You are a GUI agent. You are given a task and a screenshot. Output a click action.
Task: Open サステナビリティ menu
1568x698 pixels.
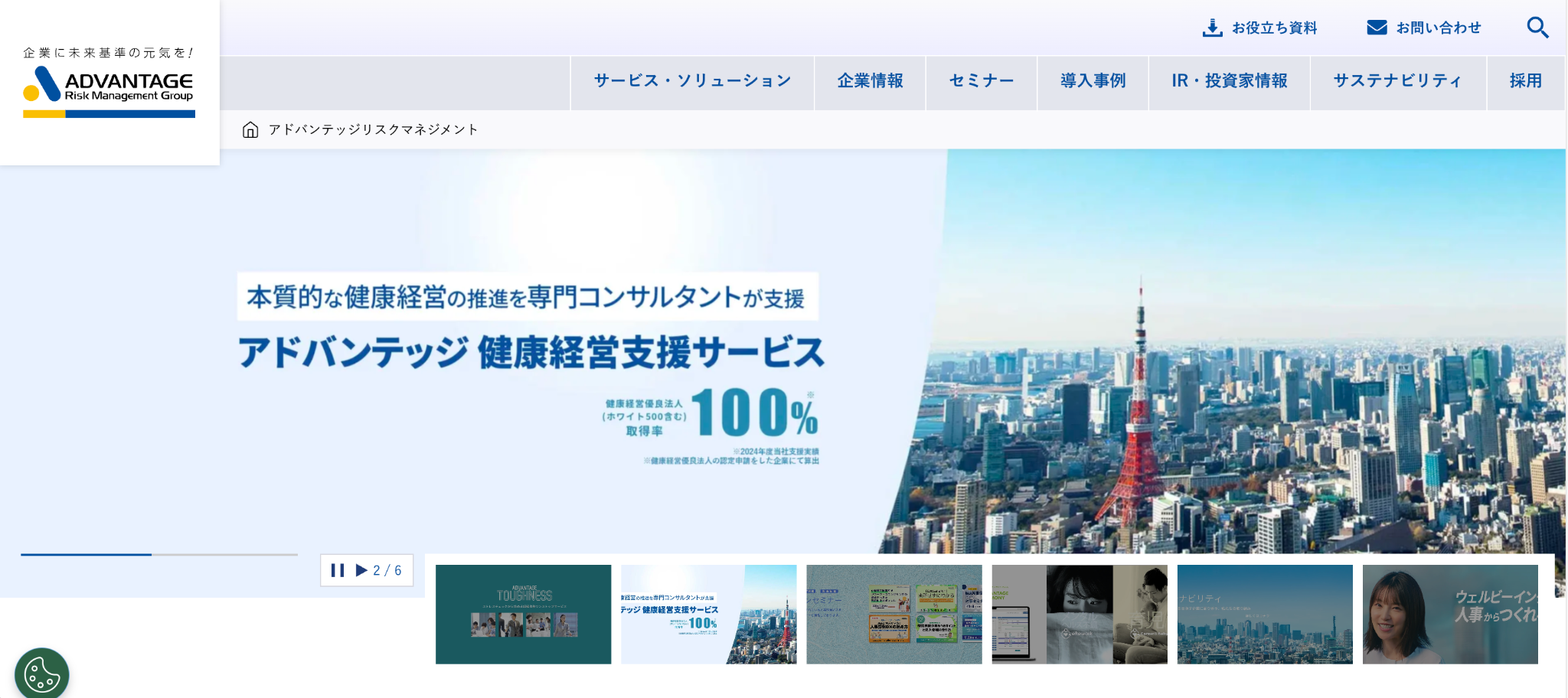click(1398, 82)
